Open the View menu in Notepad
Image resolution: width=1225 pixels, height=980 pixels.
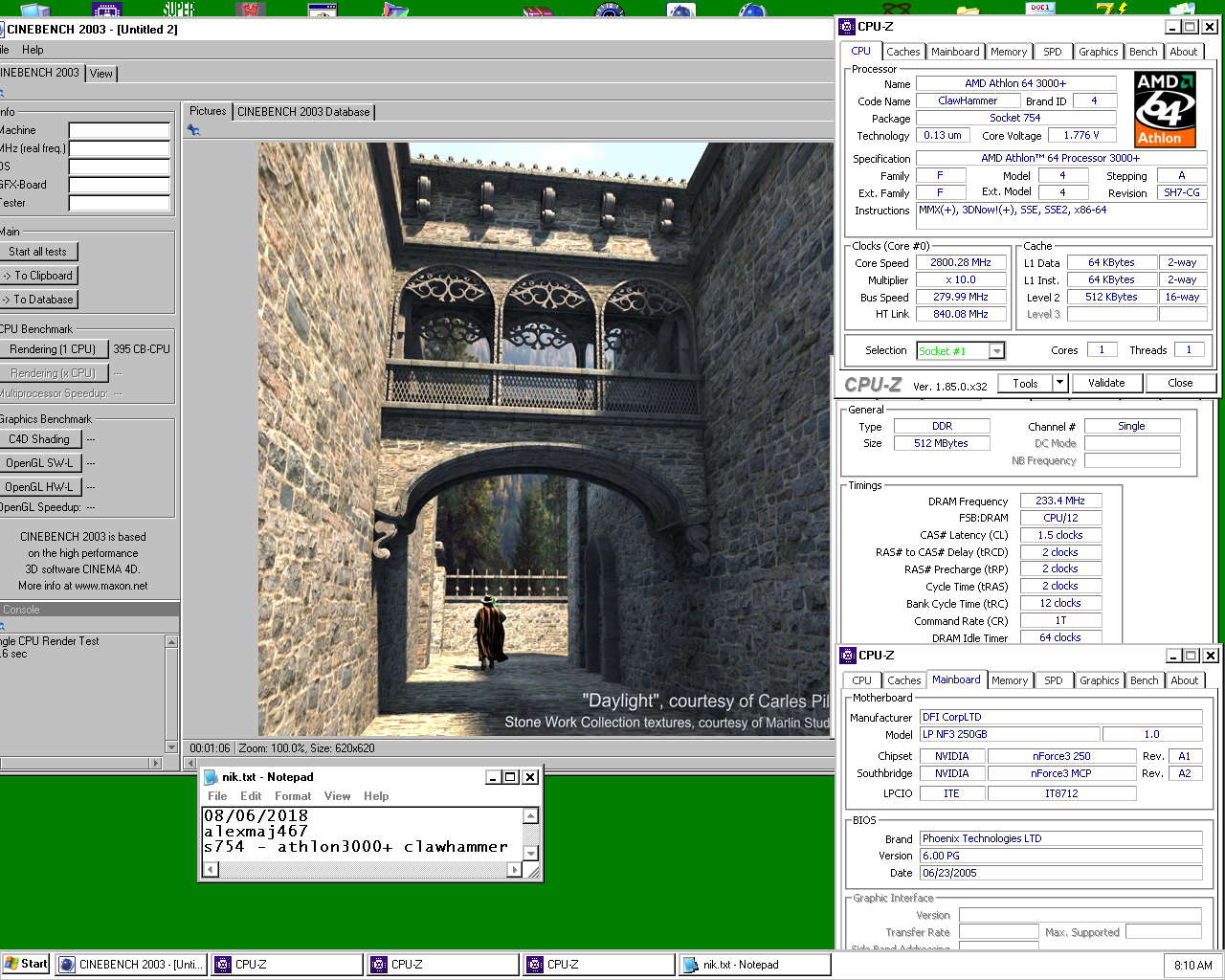[x=337, y=796]
